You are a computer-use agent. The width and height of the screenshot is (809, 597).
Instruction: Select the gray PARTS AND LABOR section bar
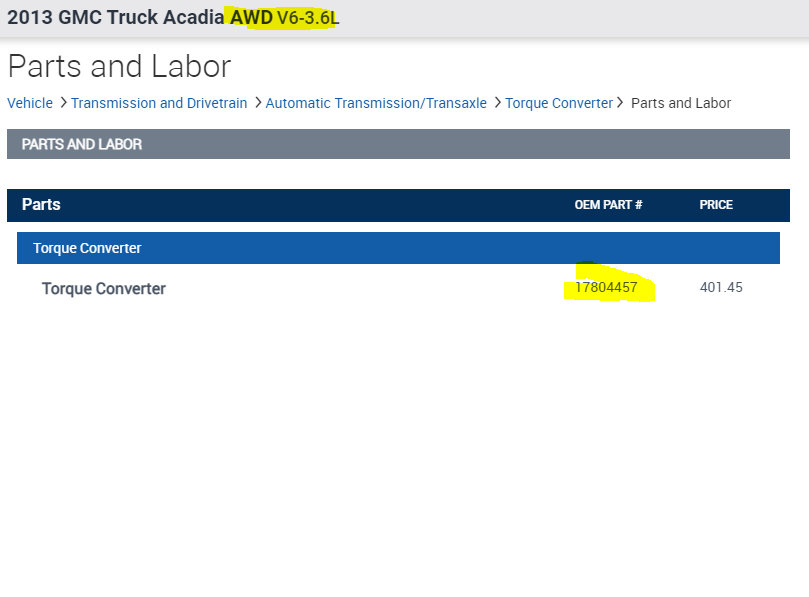[398, 144]
